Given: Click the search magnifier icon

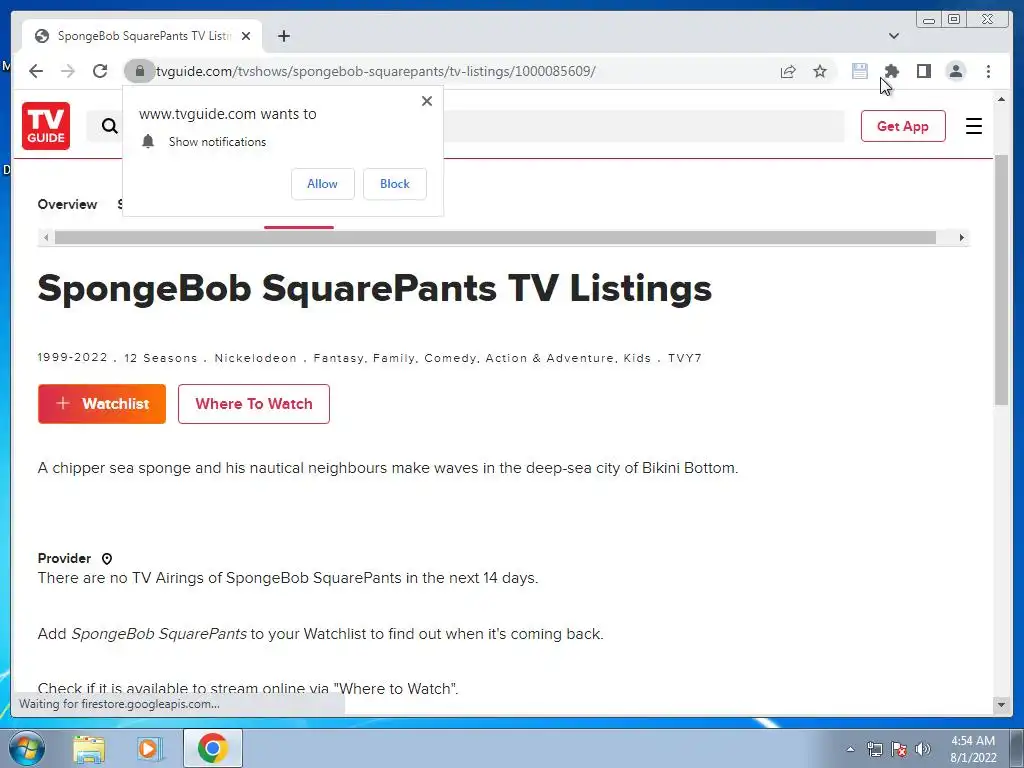Looking at the screenshot, I should pyautogui.click(x=110, y=126).
